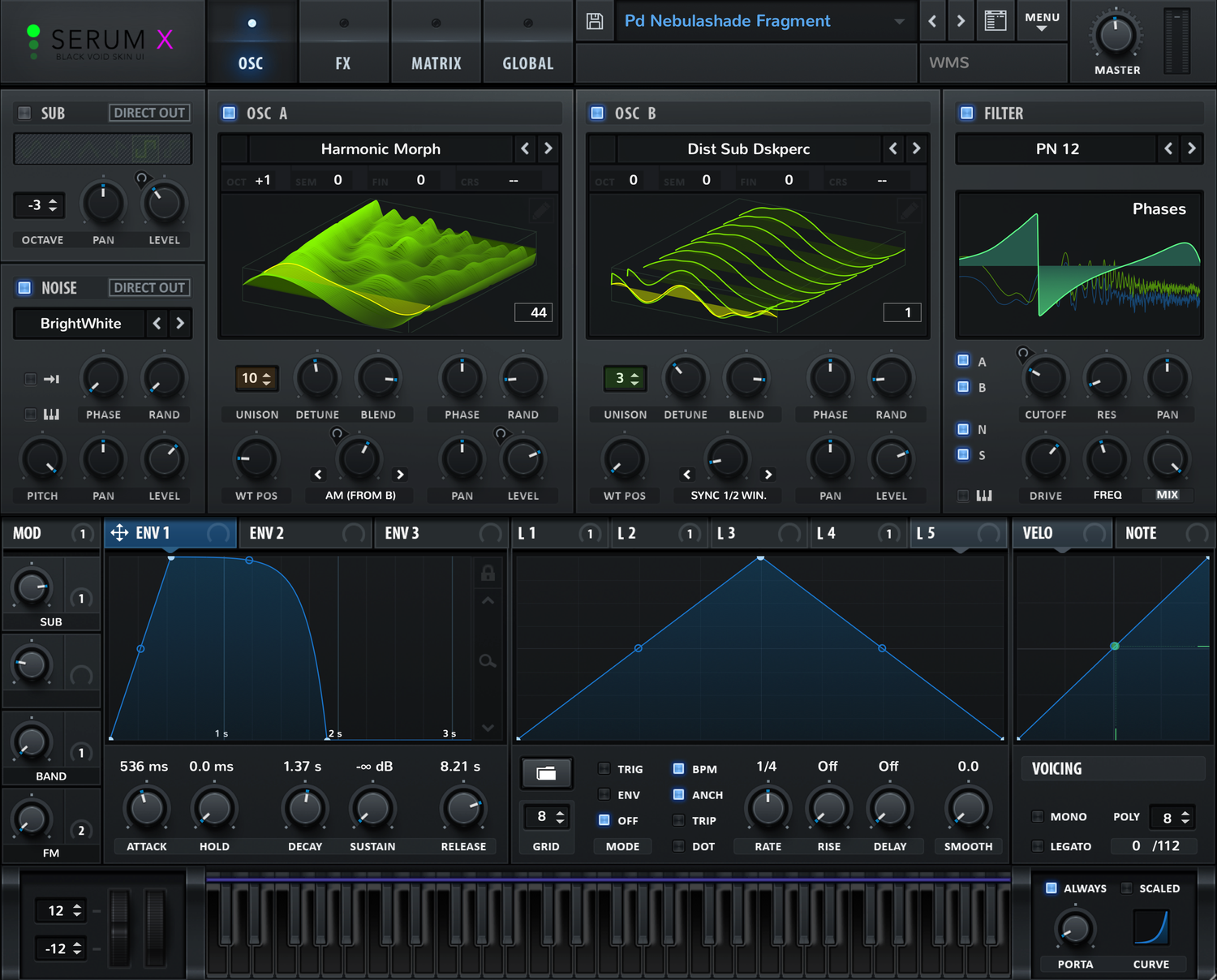Select the next noise sample after BrightWhite

tap(179, 323)
